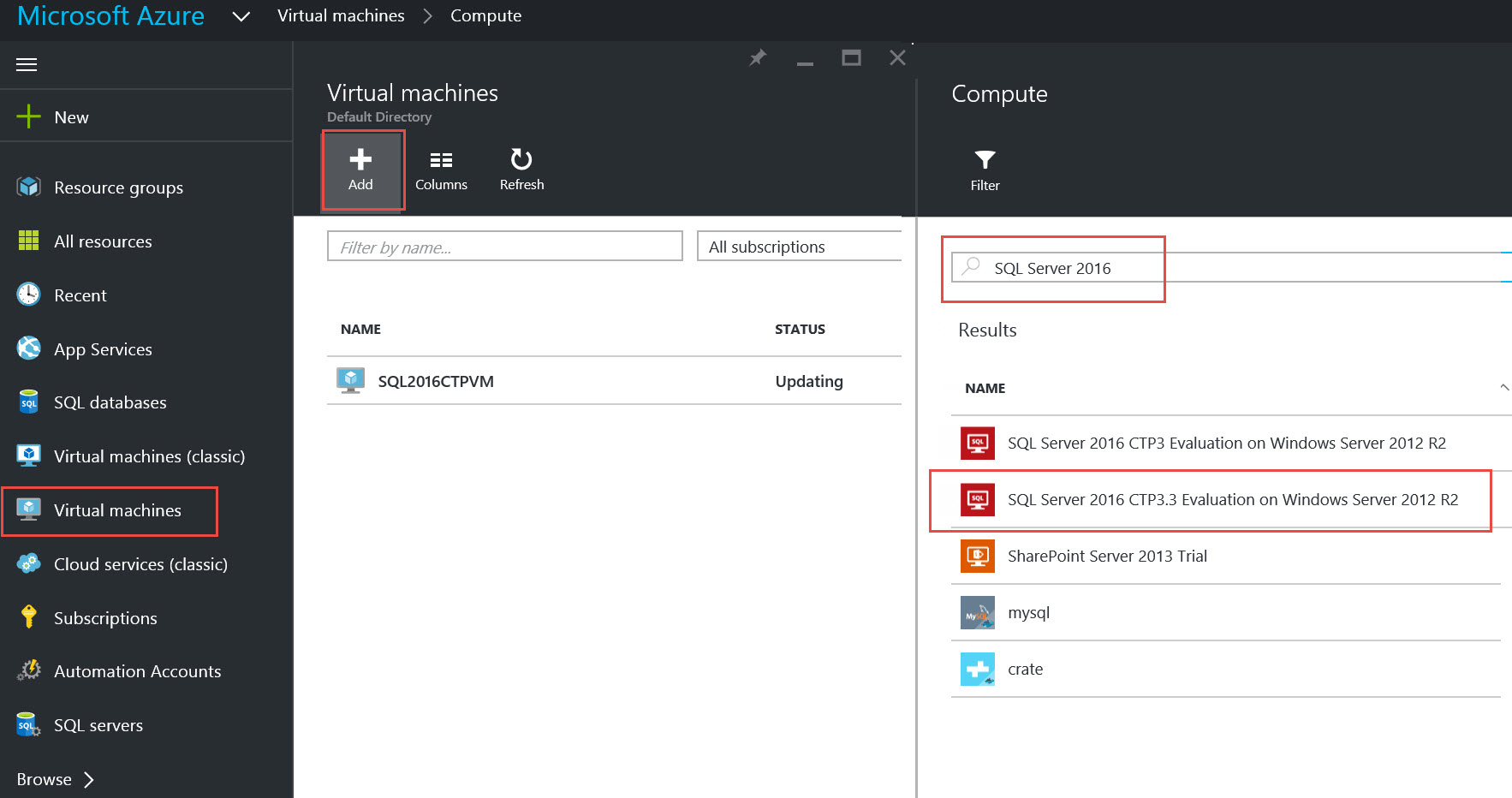Click the Automation Accounts gear icon
The height and width of the screenshot is (798, 1512).
(x=28, y=670)
